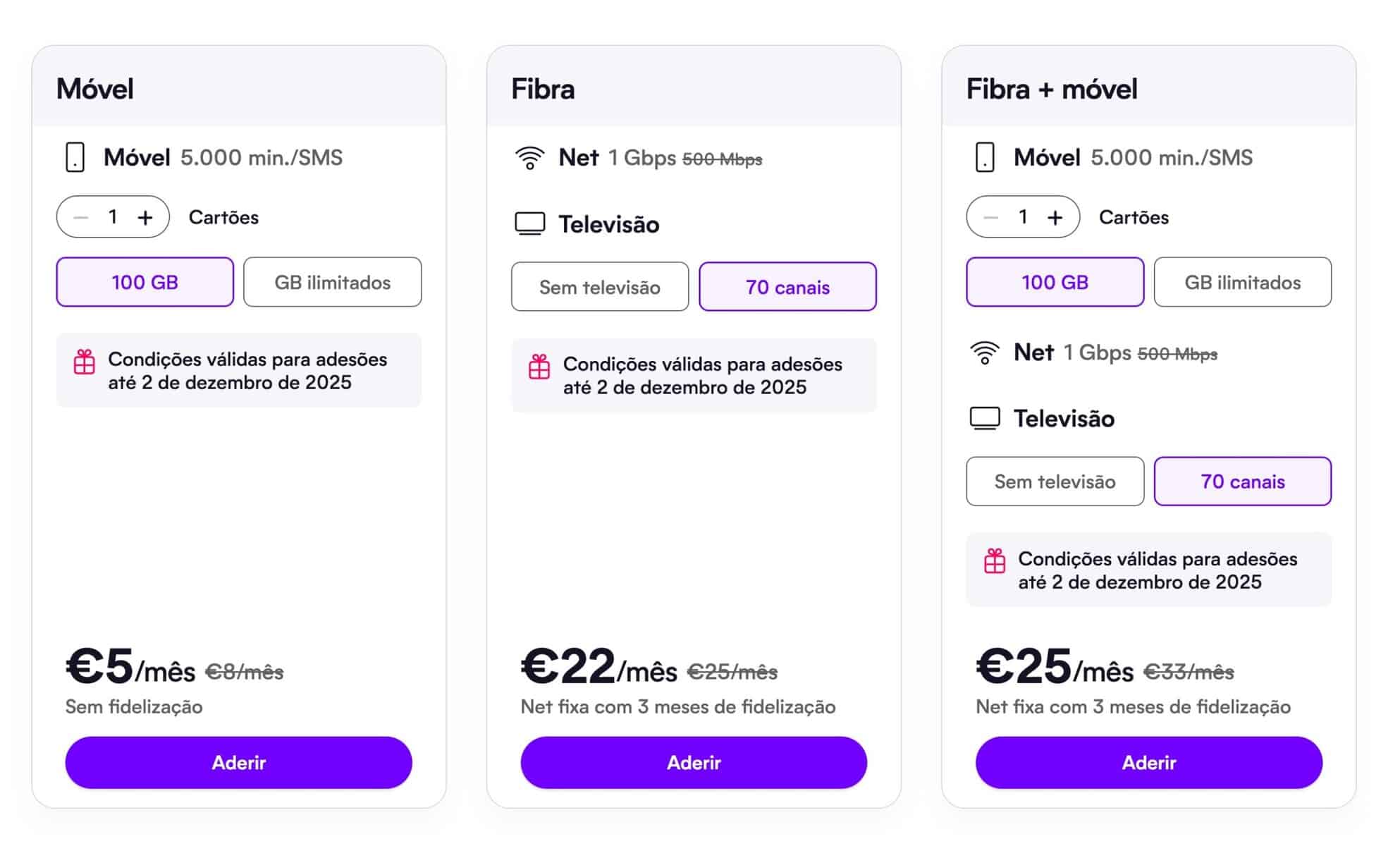The height and width of the screenshot is (846, 1400).
Task: Click the television icon in Fibra card
Action: pos(529,224)
